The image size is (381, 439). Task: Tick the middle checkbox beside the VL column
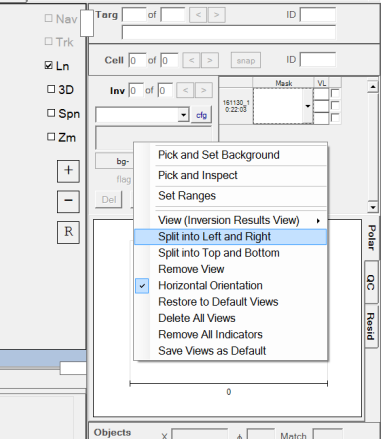click(335, 106)
